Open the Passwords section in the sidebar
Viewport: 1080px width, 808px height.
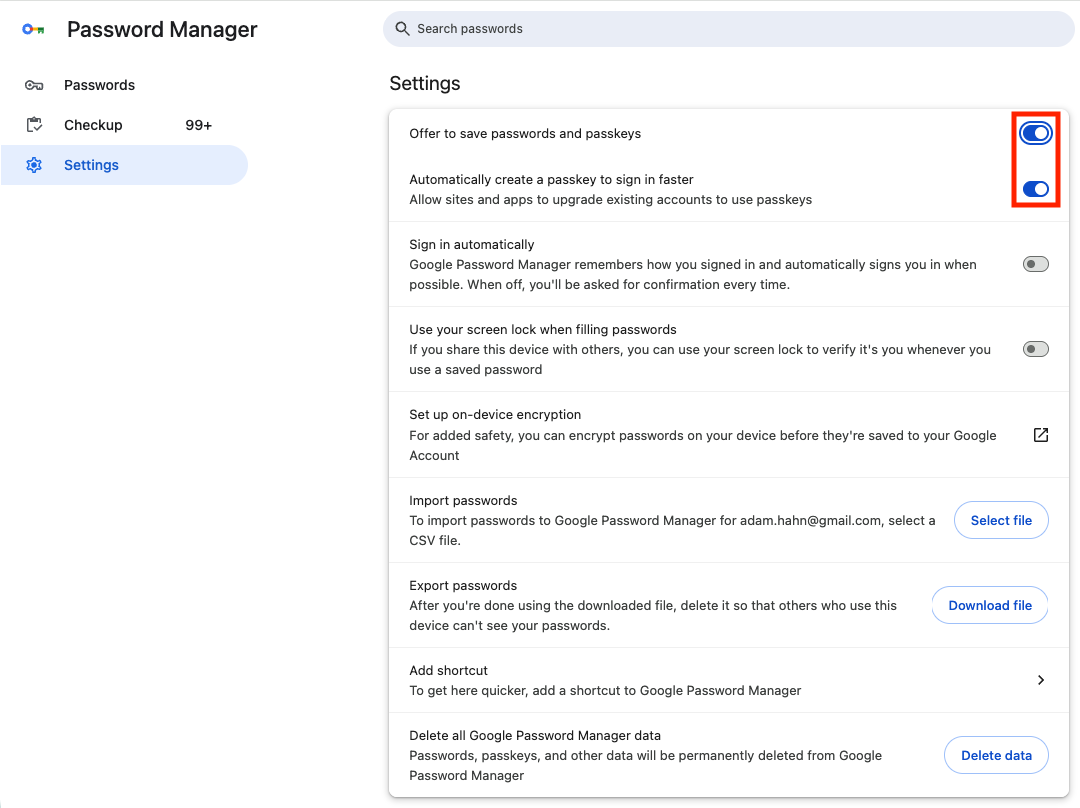[124, 85]
